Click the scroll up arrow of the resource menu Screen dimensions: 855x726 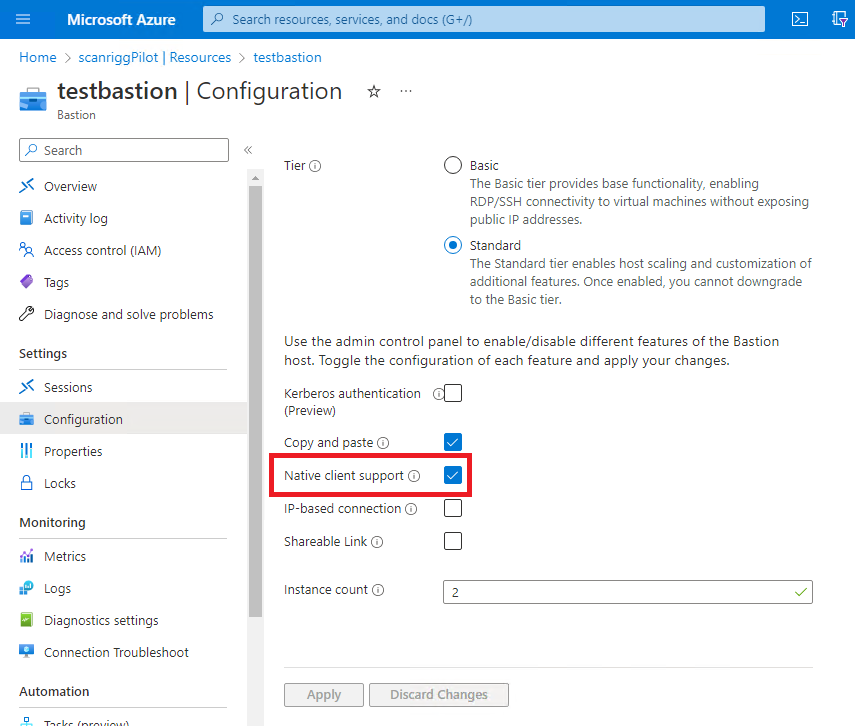click(x=255, y=178)
